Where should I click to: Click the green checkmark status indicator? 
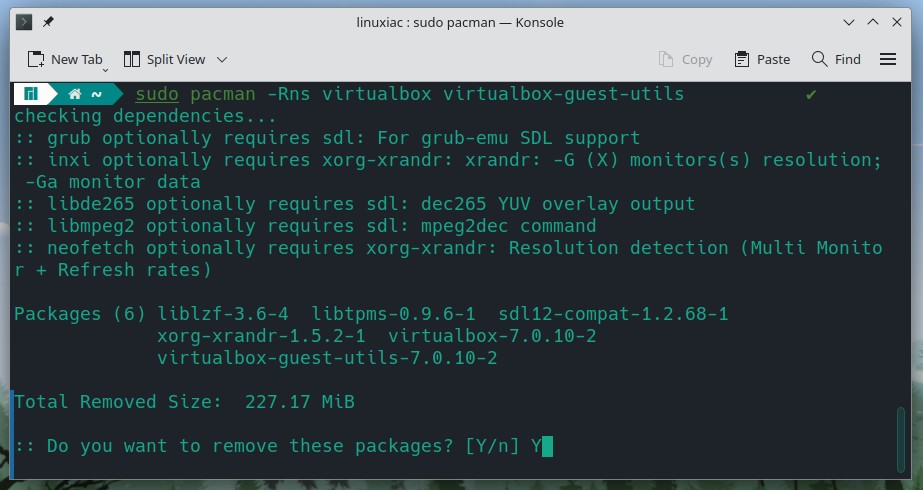pos(811,94)
